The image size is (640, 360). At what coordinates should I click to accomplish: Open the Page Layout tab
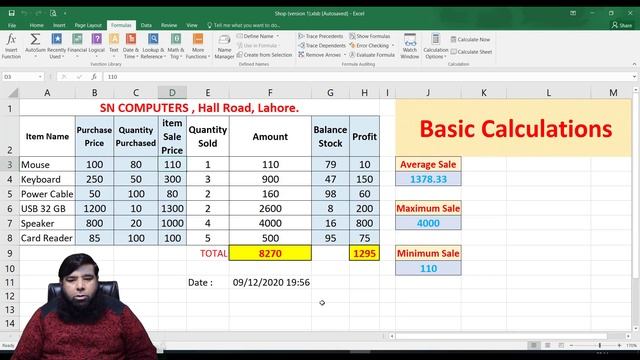click(88, 25)
